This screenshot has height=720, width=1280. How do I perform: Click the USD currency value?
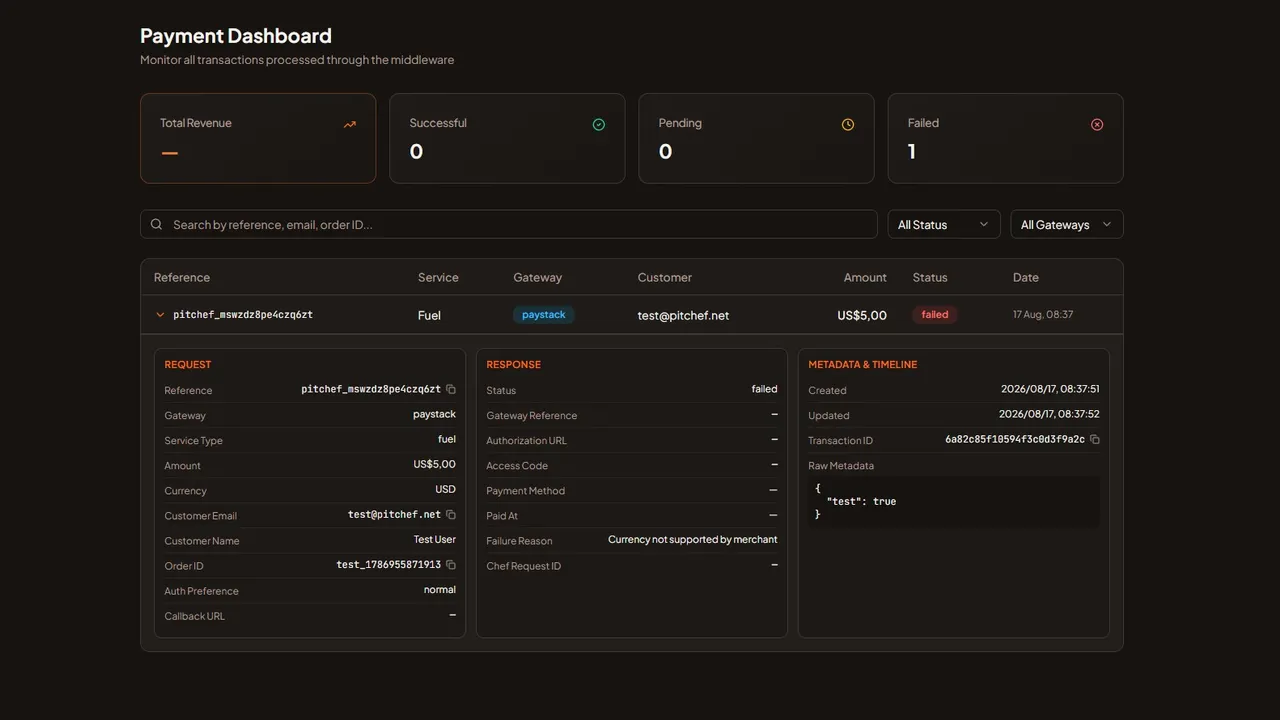click(445, 489)
